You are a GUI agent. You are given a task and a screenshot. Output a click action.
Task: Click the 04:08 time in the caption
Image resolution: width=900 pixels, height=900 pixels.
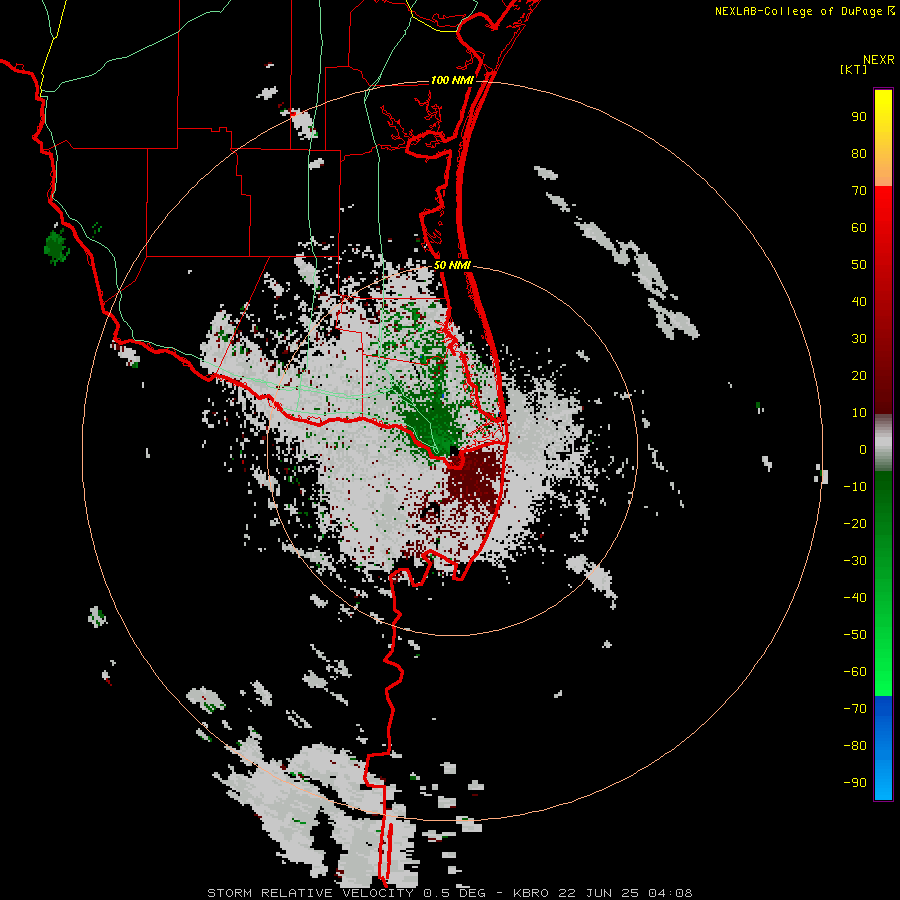(x=670, y=893)
